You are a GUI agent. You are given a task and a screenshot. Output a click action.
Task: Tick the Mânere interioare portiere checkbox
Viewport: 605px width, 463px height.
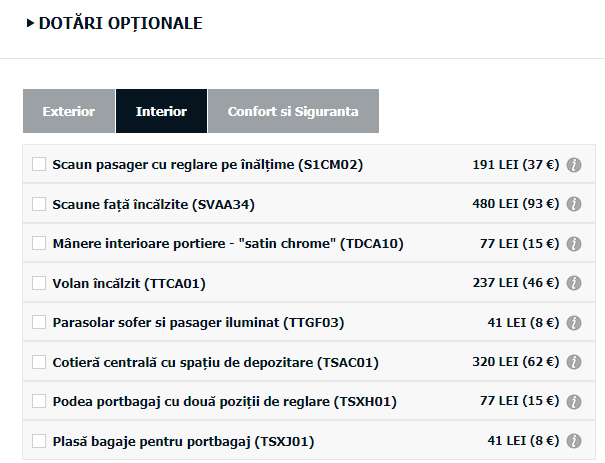tap(39, 243)
